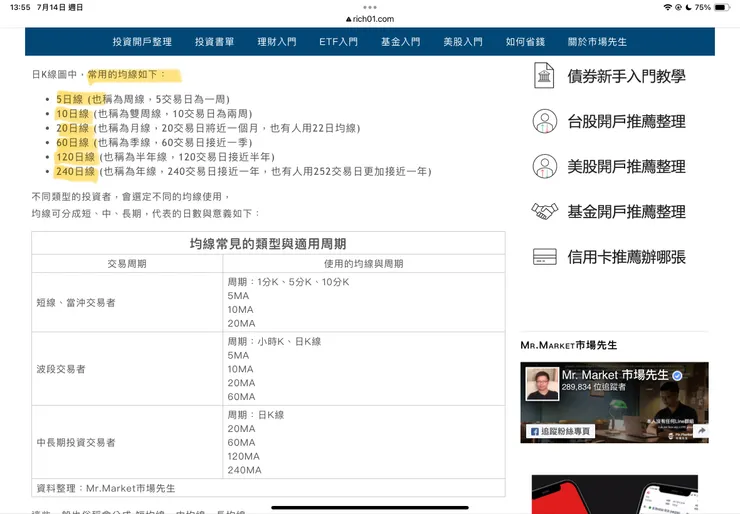Image resolution: width=740 pixels, height=514 pixels.
Task: Click 周期：1分K、5分K、10分K text
Action: pyautogui.click(x=288, y=282)
